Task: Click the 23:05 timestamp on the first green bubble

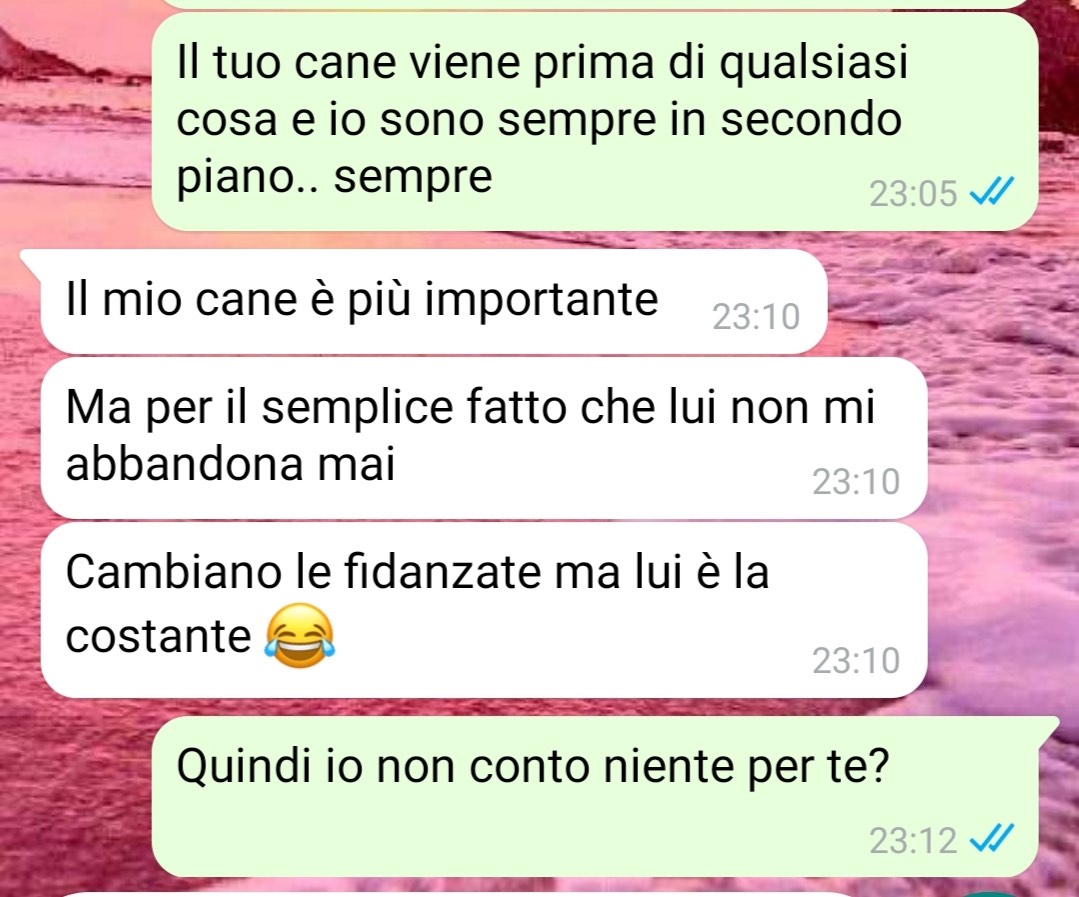Action: pos(913,193)
